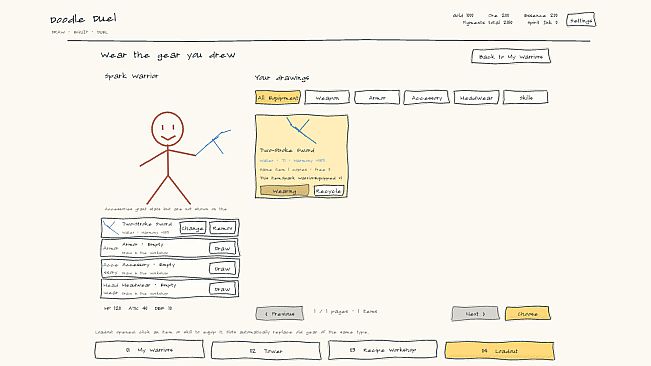This screenshot has height=366, width=651.
Task: Click the Gold counter in the header
Action: click(463, 15)
